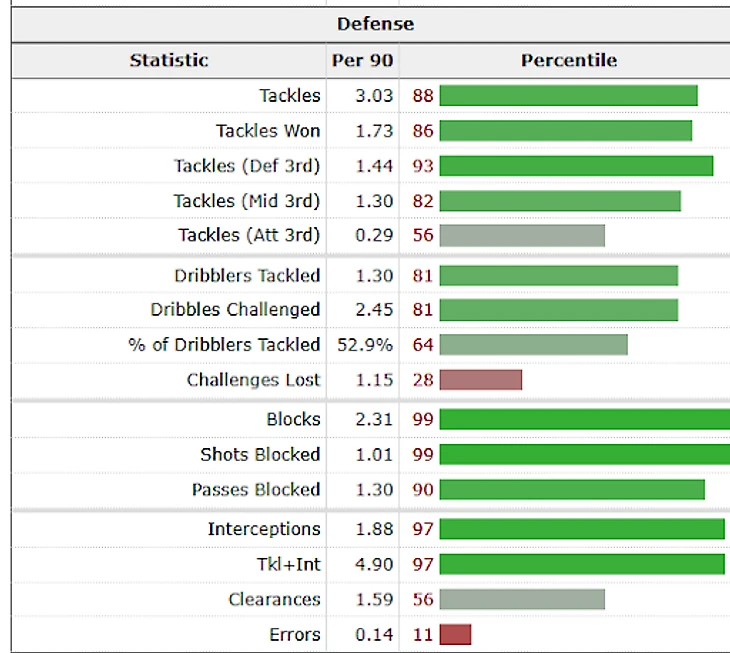Click the Tackles (Att 3rd) statistic
Screen dimensions: 730x653
click(249, 235)
